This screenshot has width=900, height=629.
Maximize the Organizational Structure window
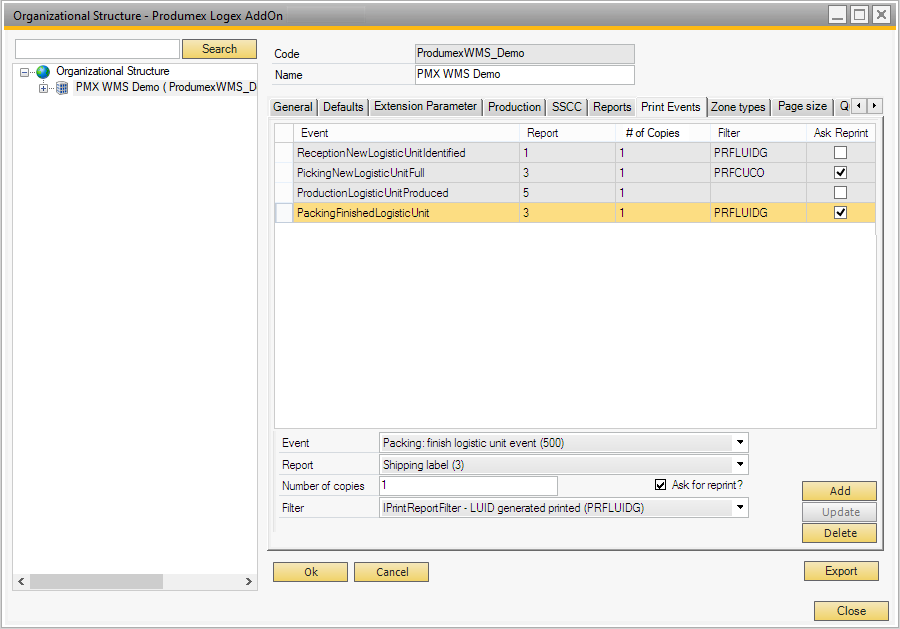(x=859, y=14)
